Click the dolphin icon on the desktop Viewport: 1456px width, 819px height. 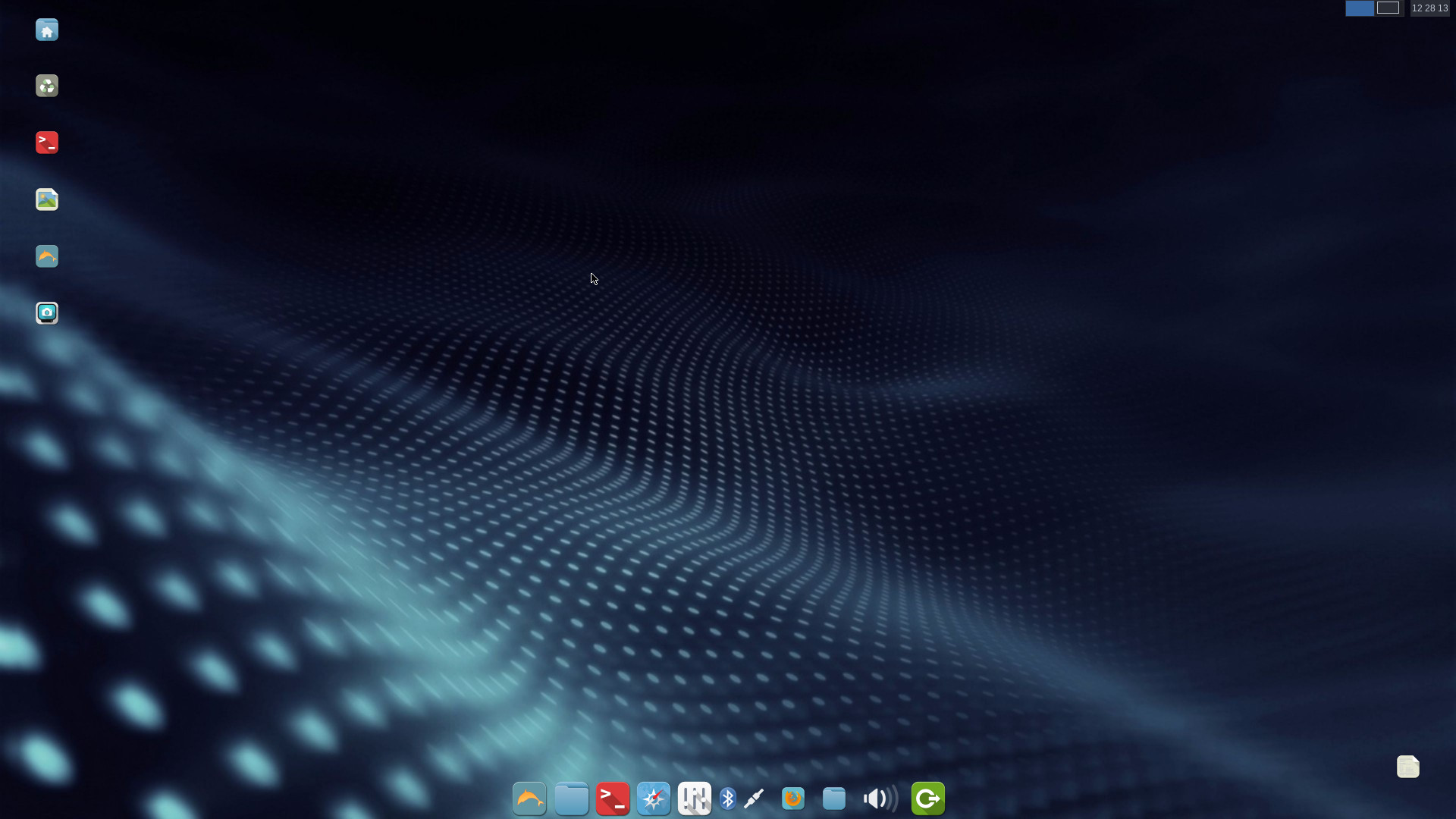pos(47,256)
